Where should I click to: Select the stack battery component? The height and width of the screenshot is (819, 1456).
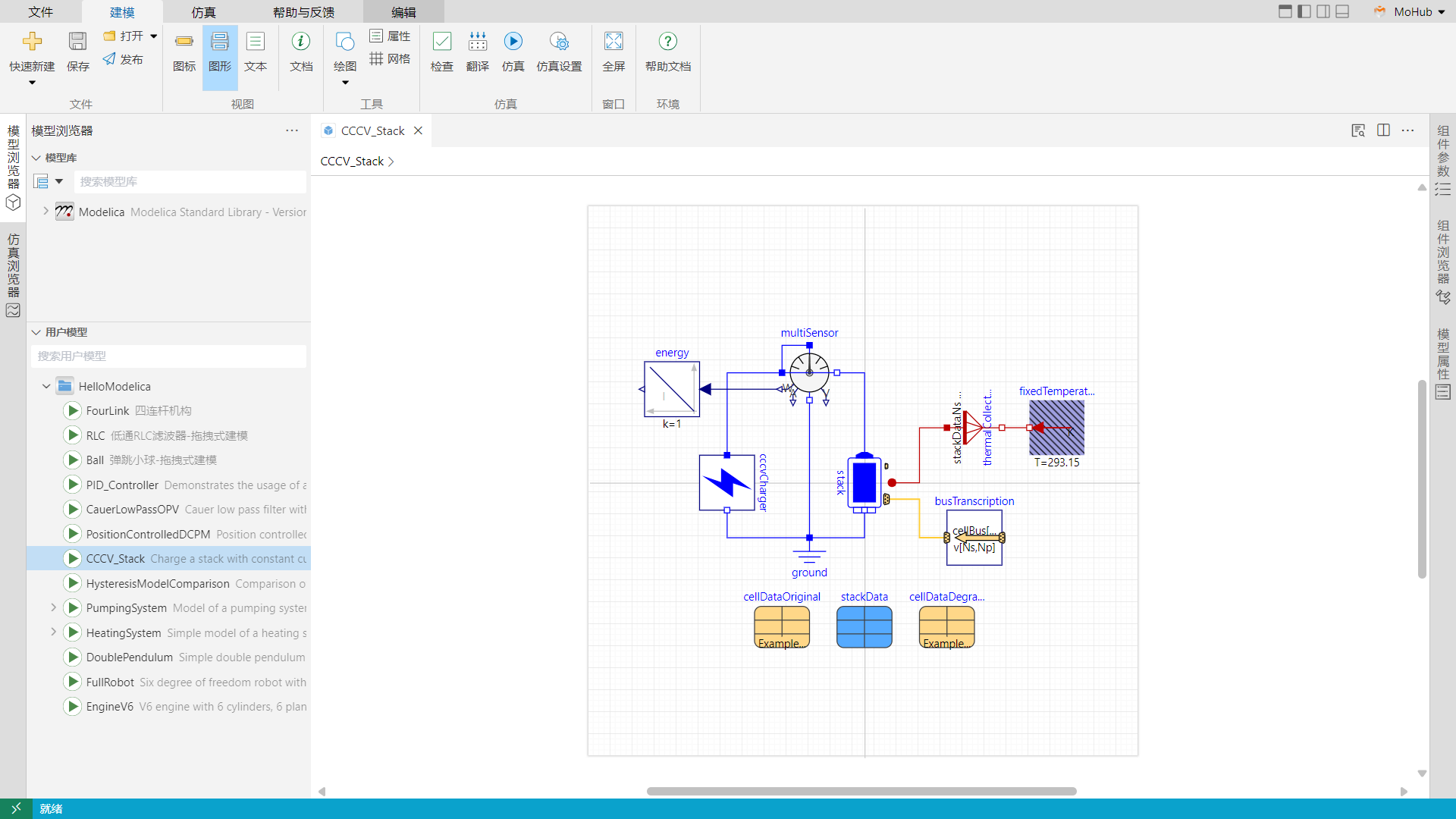(x=864, y=482)
